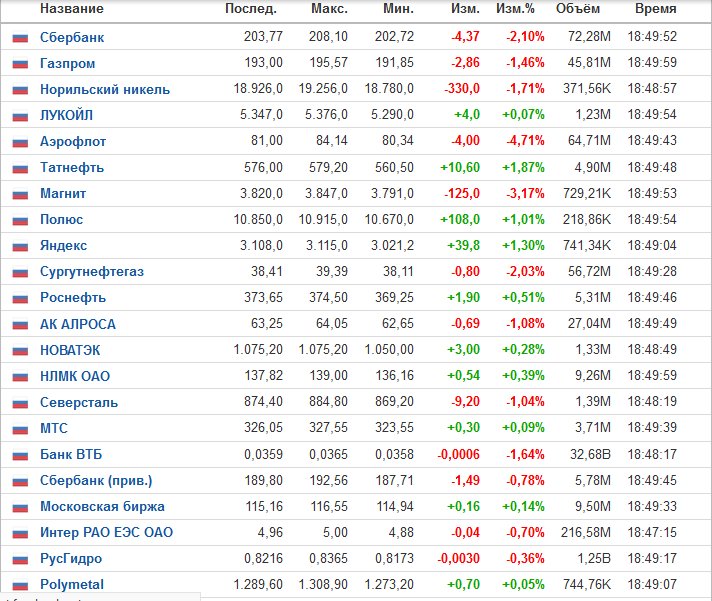Viewport: 712px width, 601px height.
Task: Click the flag icon beside Магнит
Action: tap(20, 194)
